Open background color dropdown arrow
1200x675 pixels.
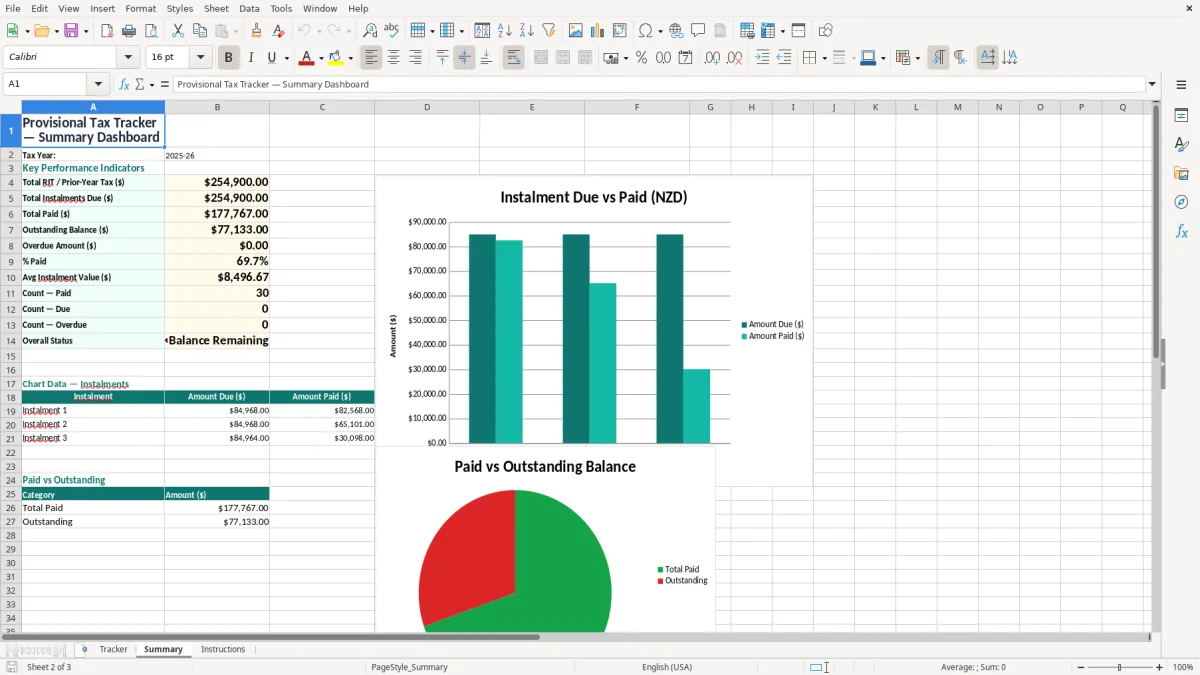click(350, 58)
